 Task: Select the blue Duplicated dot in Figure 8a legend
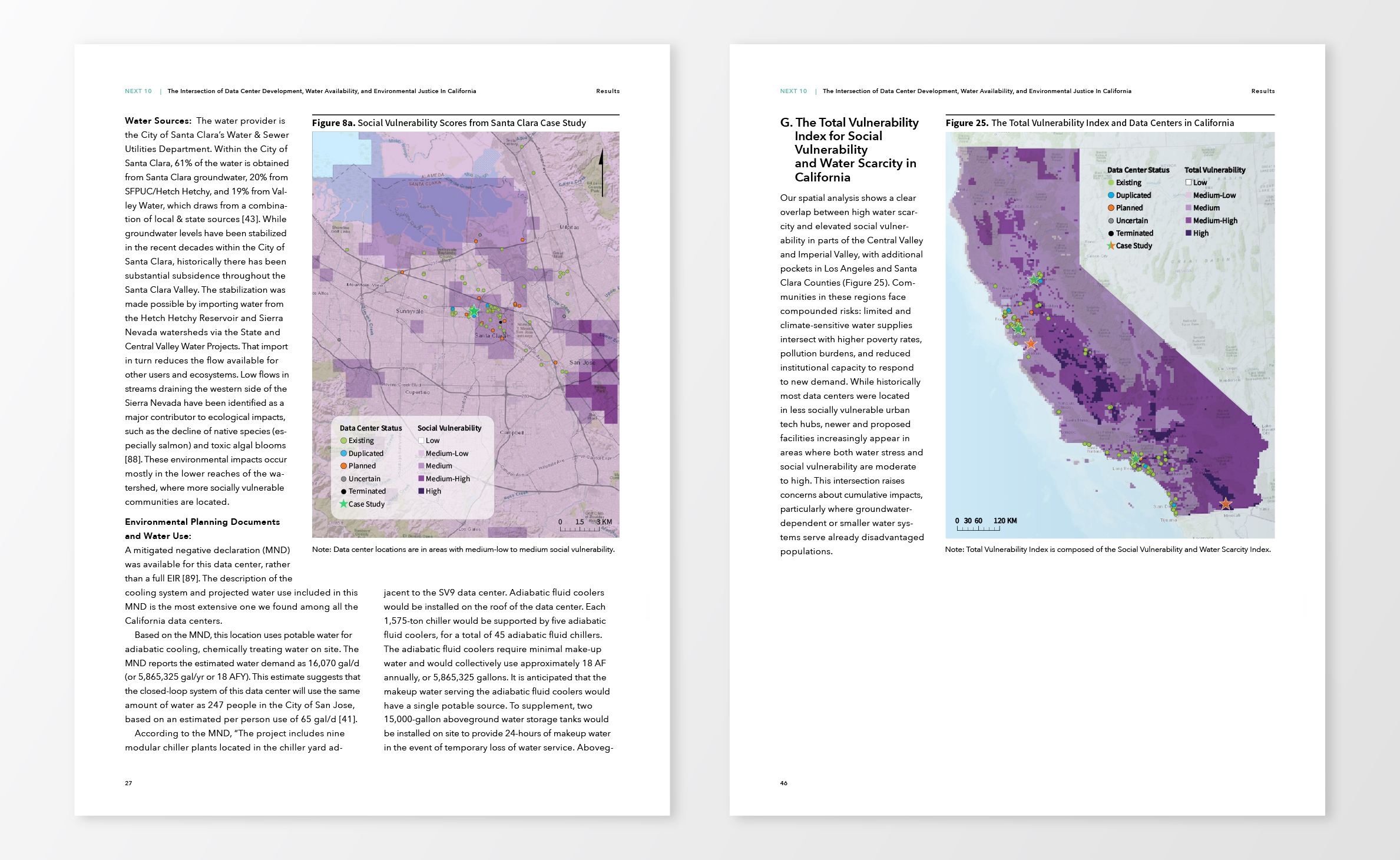click(x=343, y=454)
